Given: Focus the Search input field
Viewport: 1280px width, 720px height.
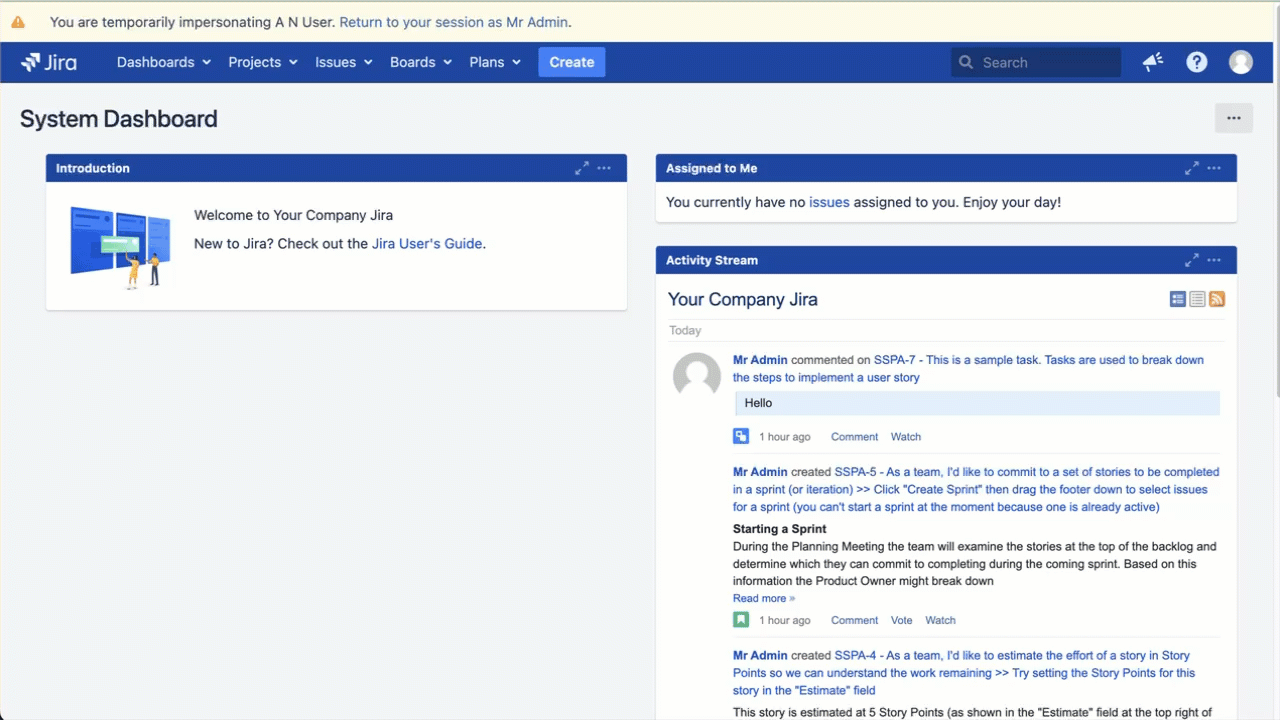Looking at the screenshot, I should [1036, 62].
